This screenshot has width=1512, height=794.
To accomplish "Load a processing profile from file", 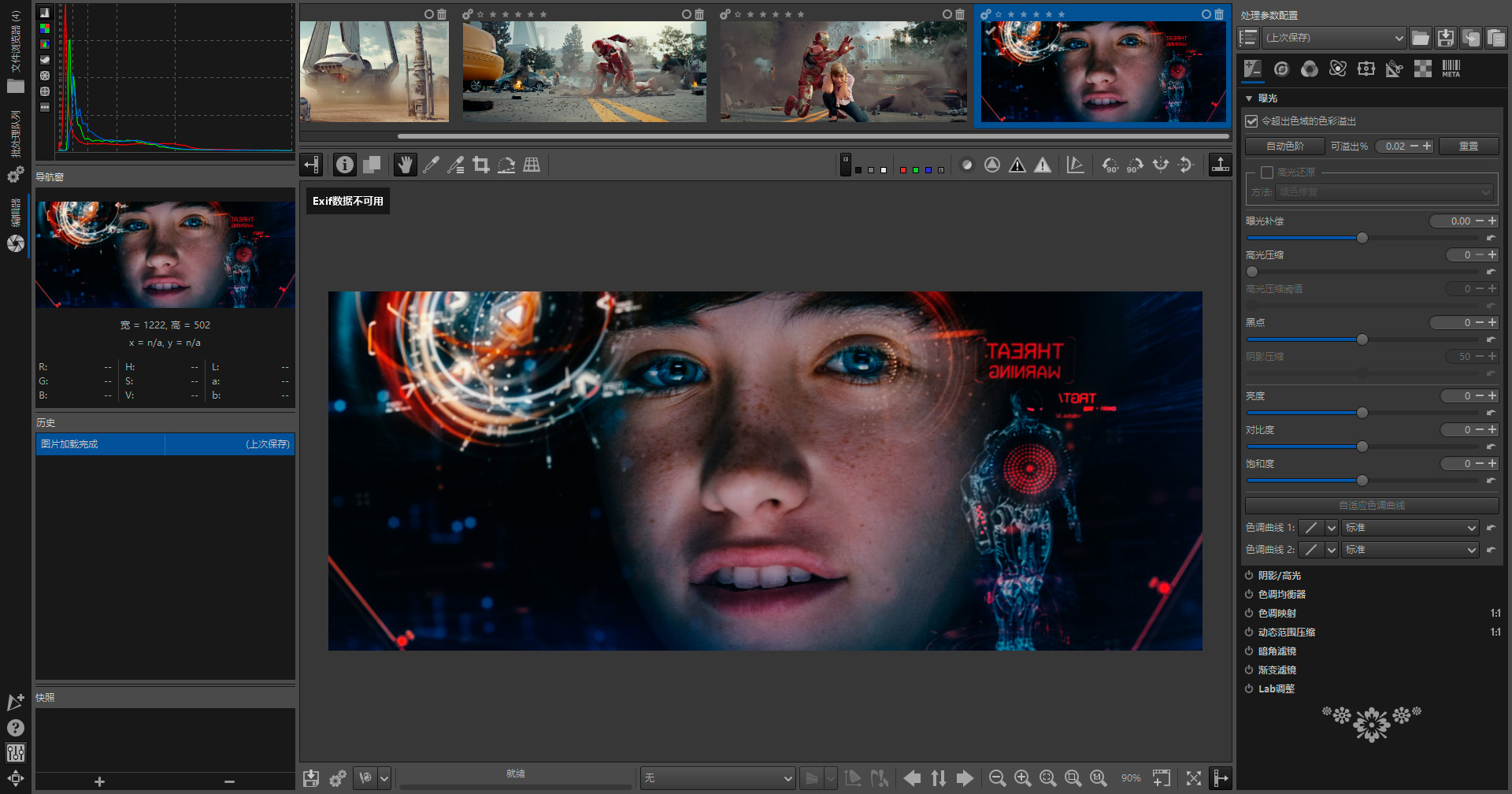I will pyautogui.click(x=1420, y=38).
